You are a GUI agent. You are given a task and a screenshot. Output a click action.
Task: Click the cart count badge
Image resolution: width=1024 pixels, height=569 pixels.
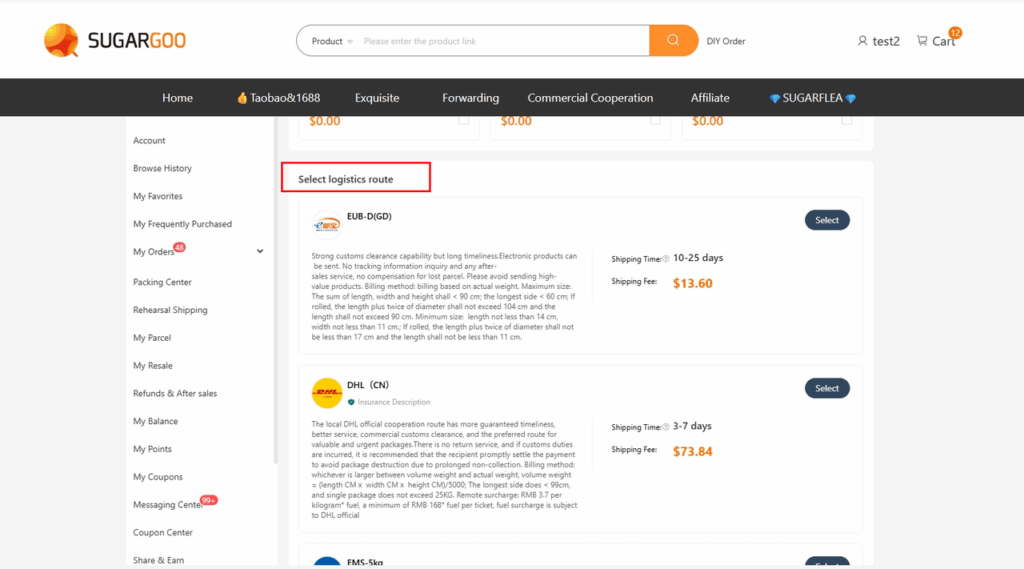click(x=955, y=32)
